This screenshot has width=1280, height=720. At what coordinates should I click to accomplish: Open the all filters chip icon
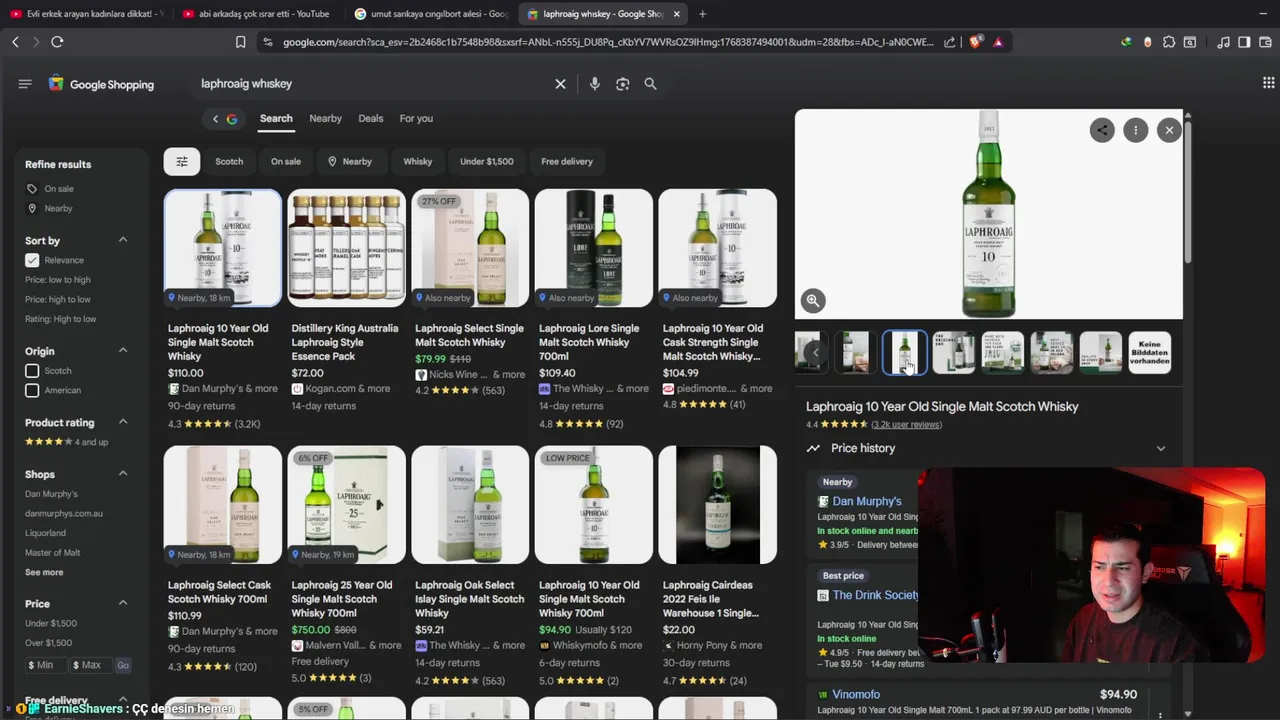[182, 161]
